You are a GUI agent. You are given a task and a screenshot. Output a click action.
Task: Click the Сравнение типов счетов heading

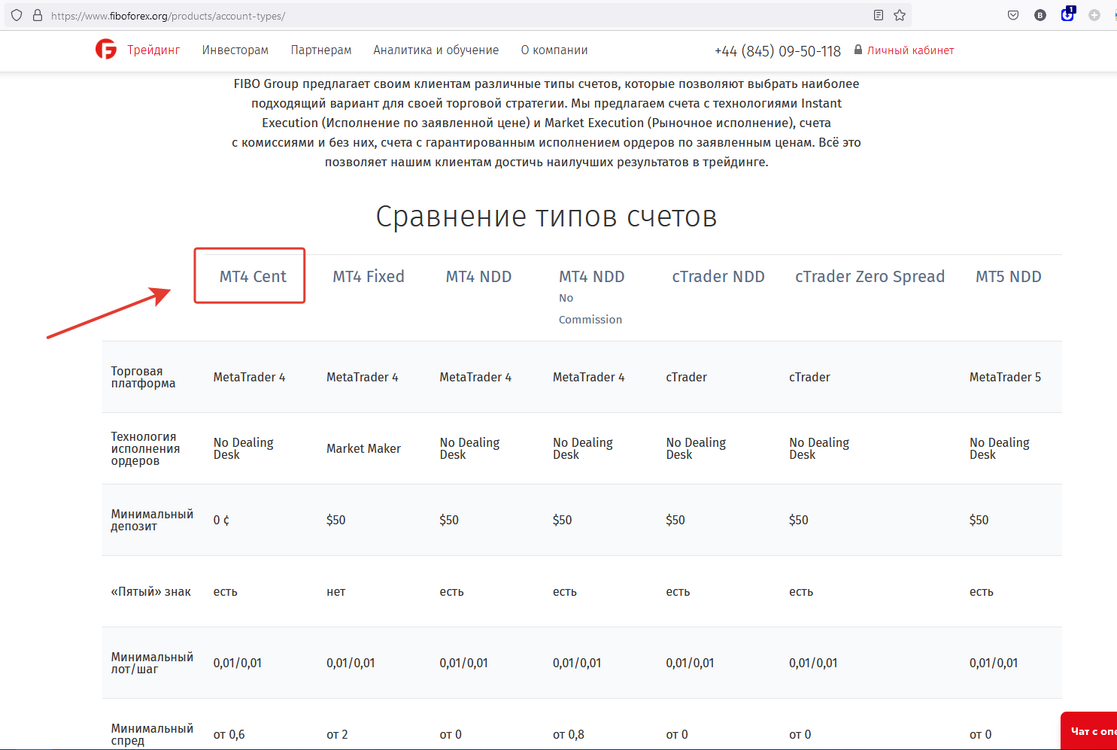[x=546, y=217]
